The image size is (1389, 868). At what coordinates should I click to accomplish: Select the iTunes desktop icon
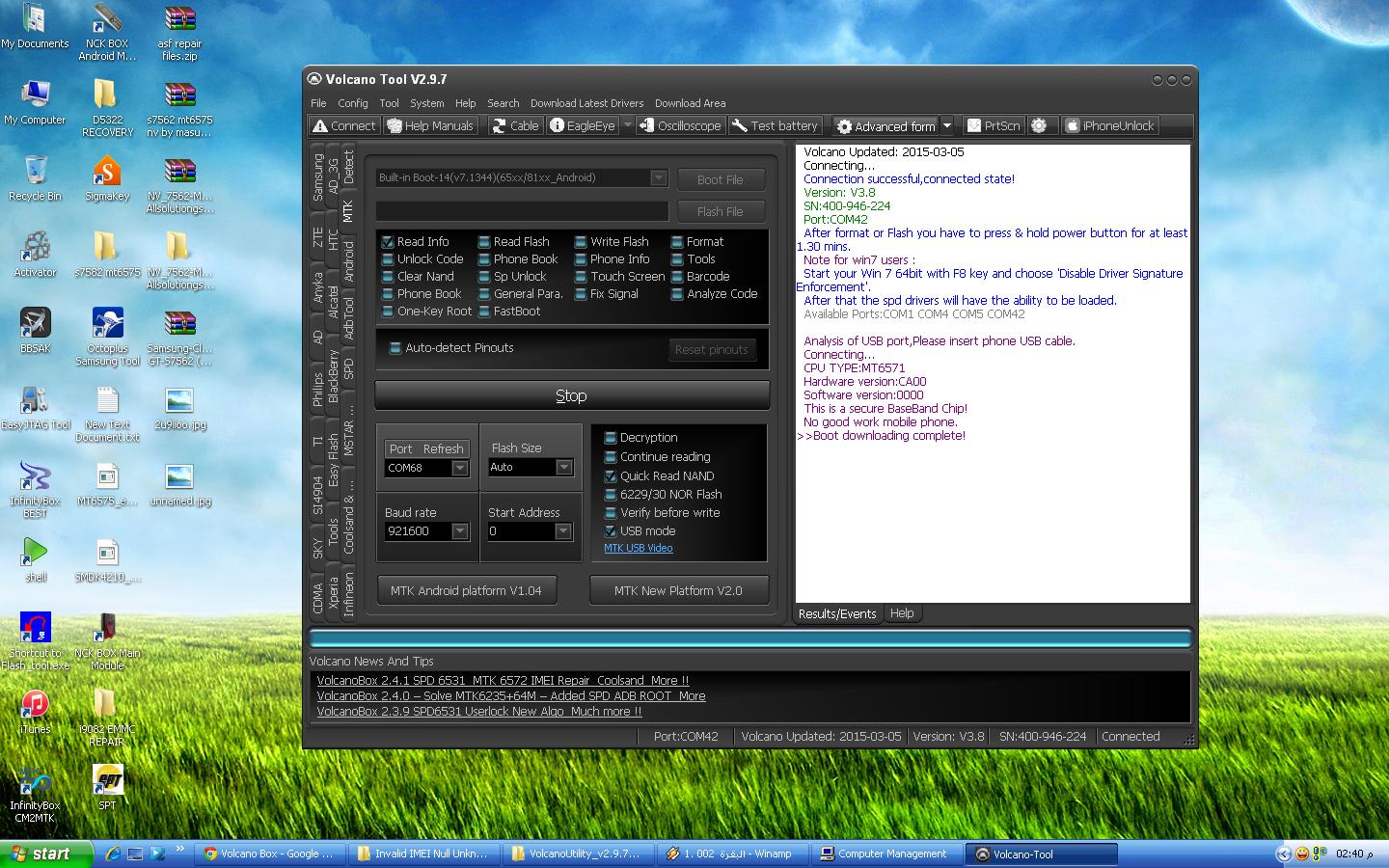tap(36, 713)
